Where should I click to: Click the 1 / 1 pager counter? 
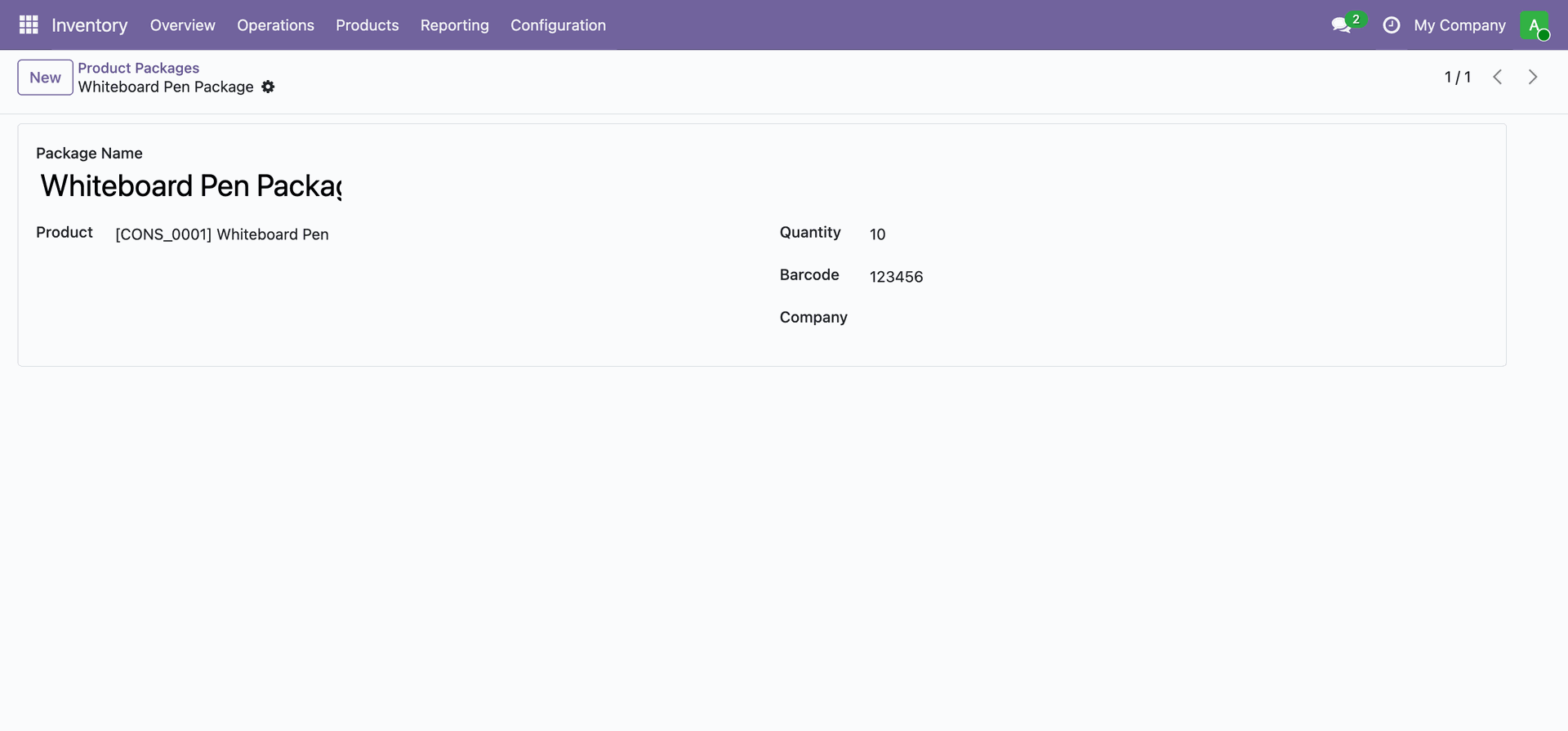pyautogui.click(x=1458, y=77)
